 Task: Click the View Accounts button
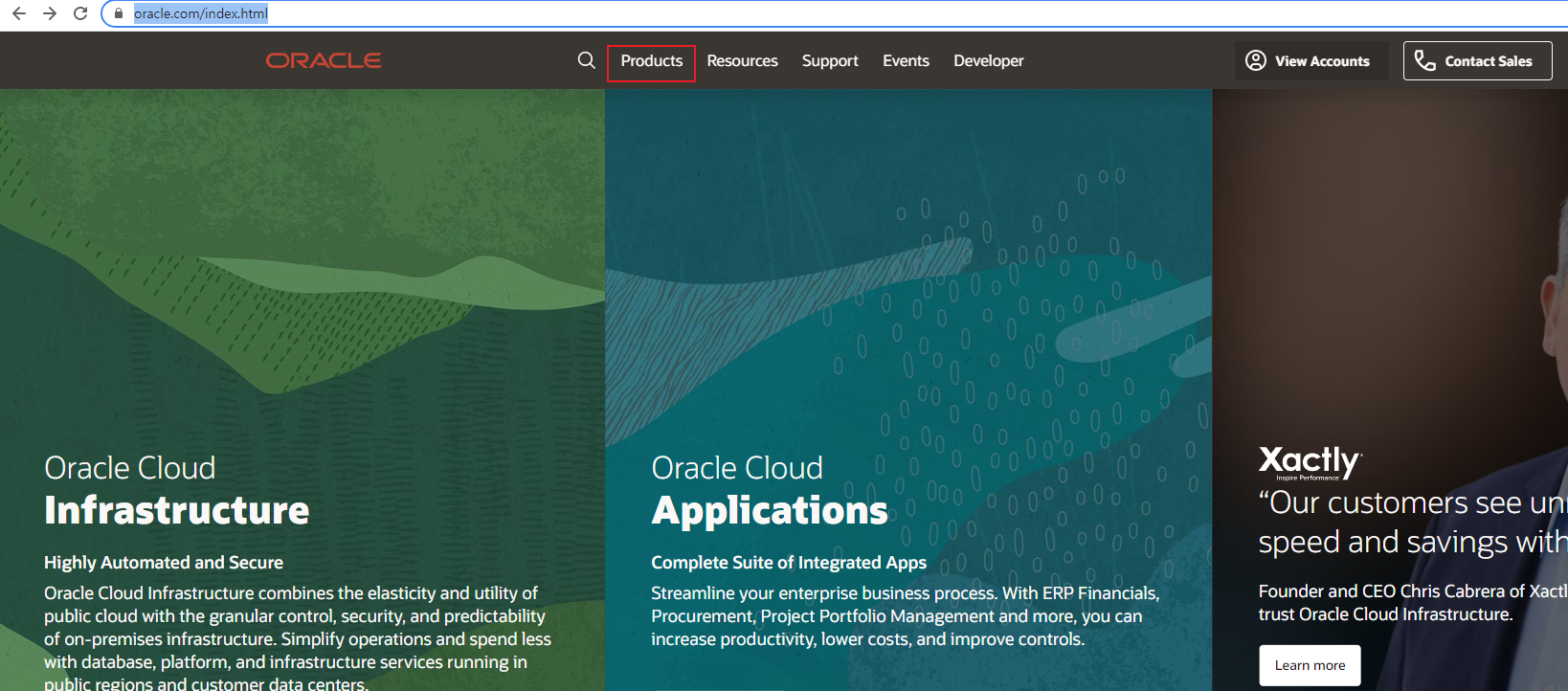click(1310, 60)
